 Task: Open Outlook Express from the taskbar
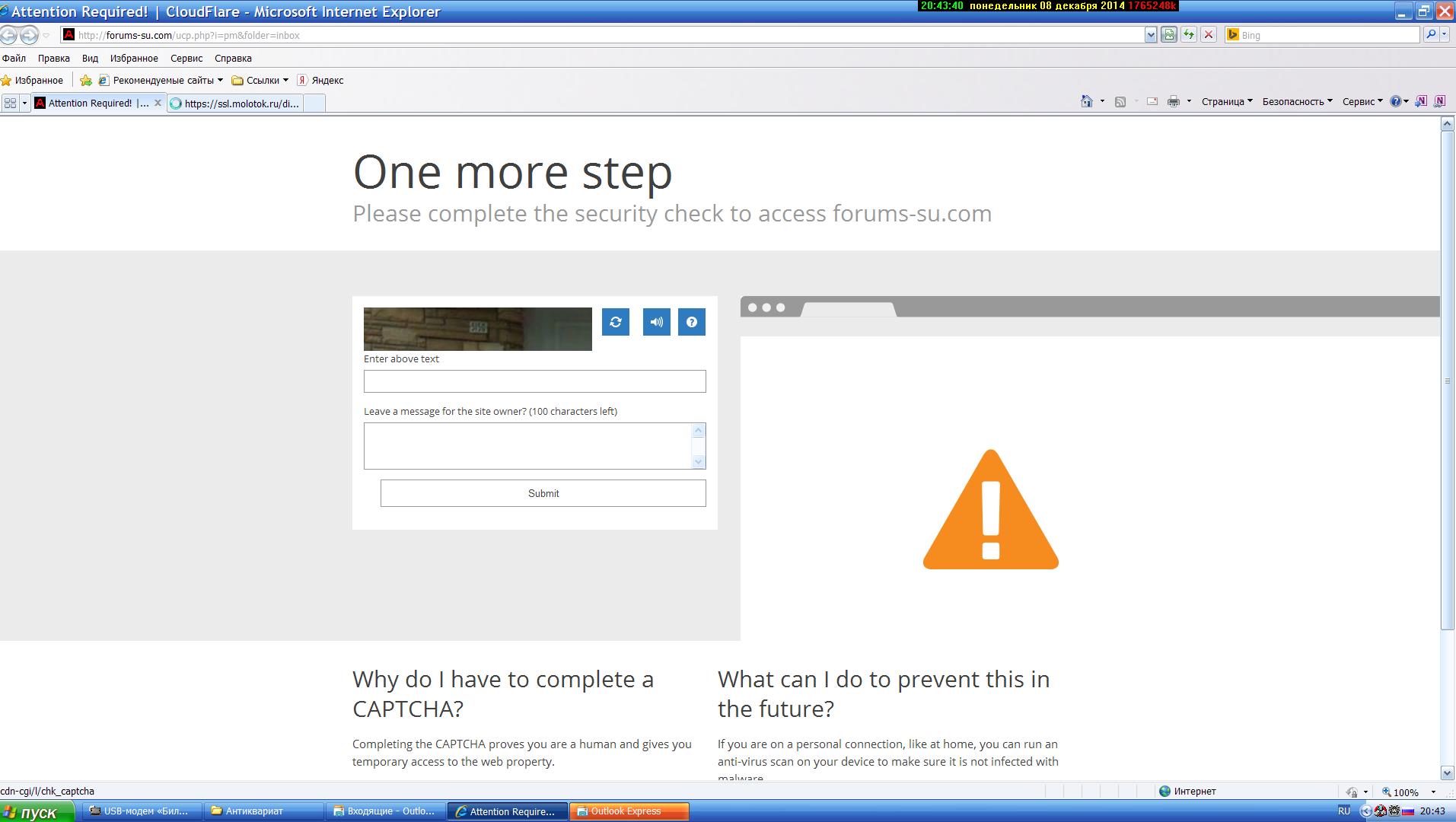(x=629, y=811)
